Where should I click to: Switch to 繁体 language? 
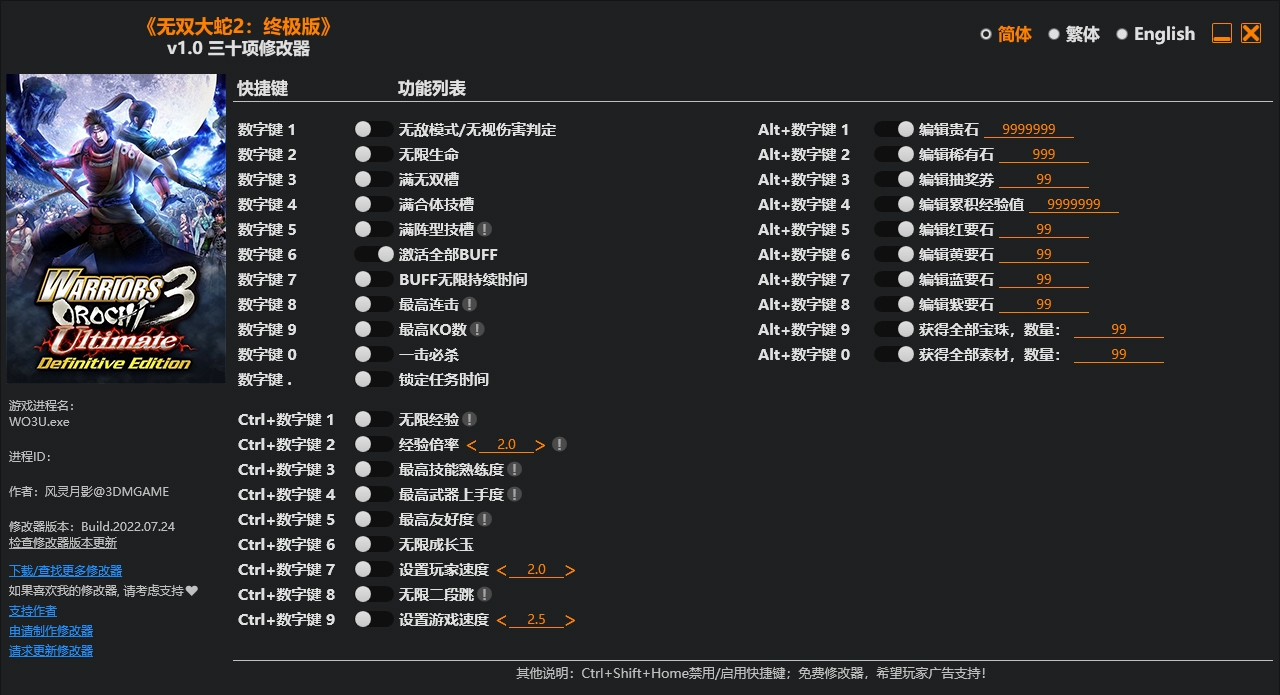coord(1053,33)
